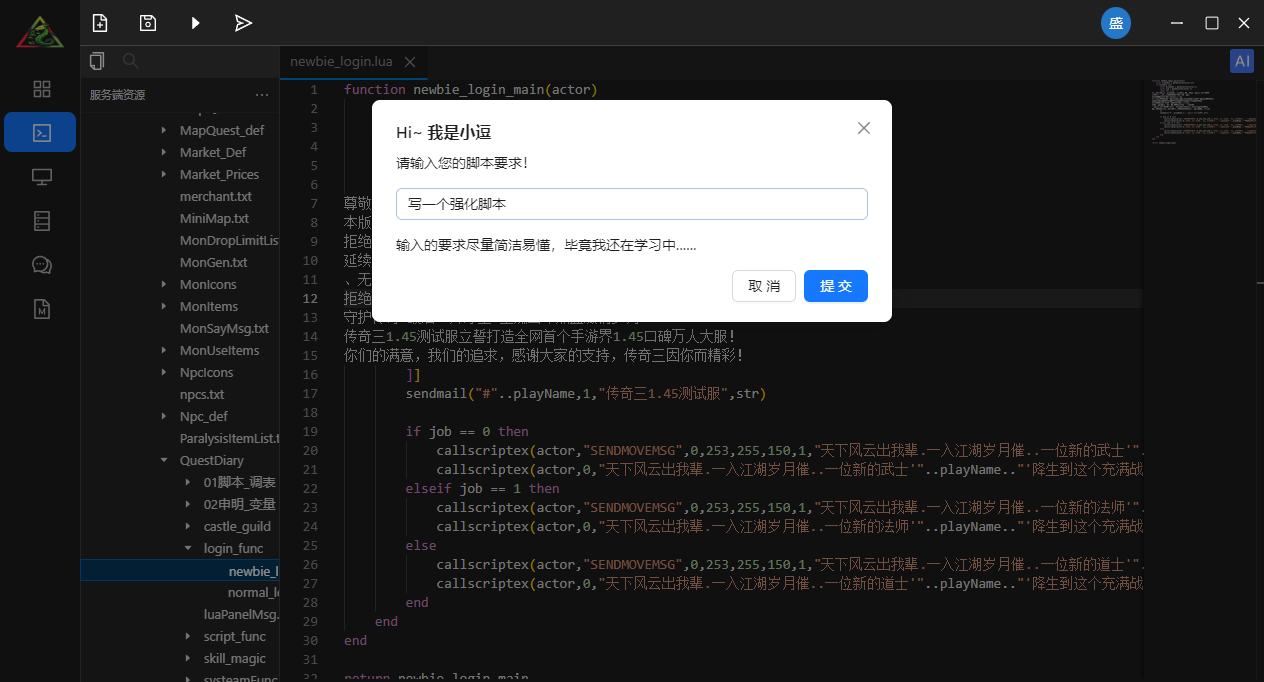
Task: Open the dashboard grid sidebar icon
Action: click(40, 88)
